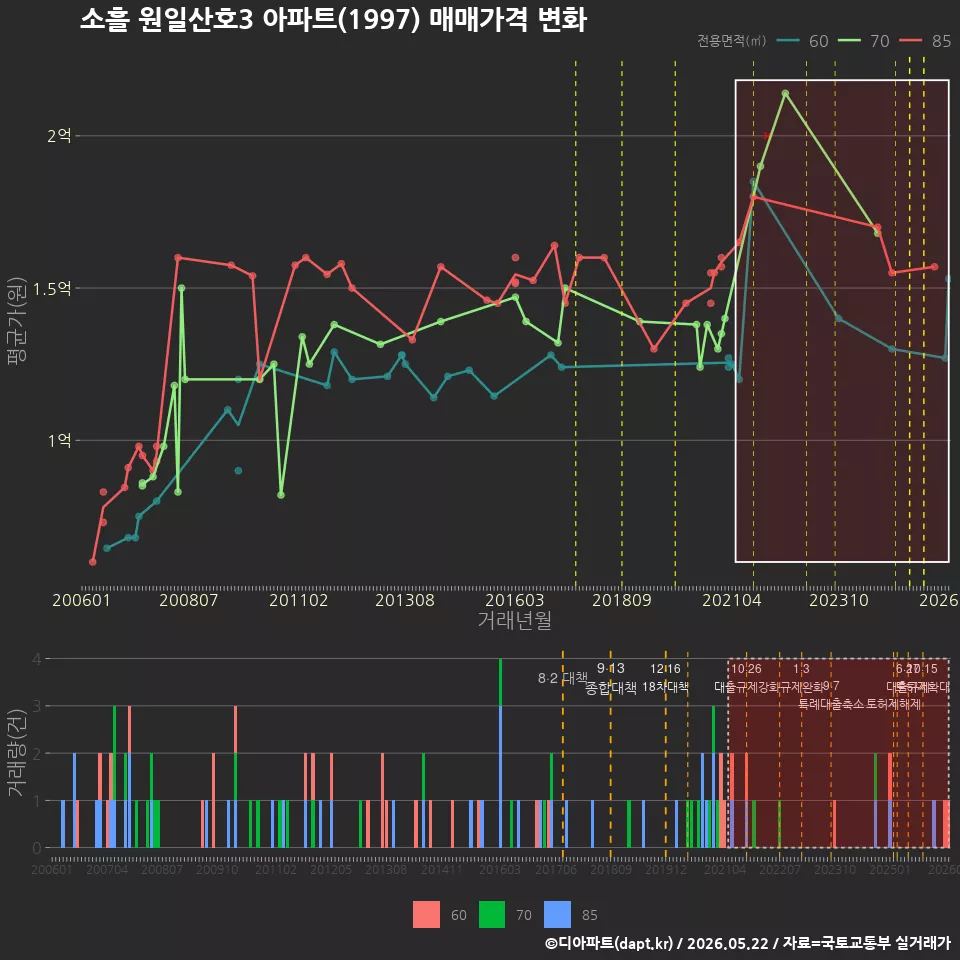960x960 pixels.
Task: Click the 9·13 종합대책 annotation
Action: point(610,678)
